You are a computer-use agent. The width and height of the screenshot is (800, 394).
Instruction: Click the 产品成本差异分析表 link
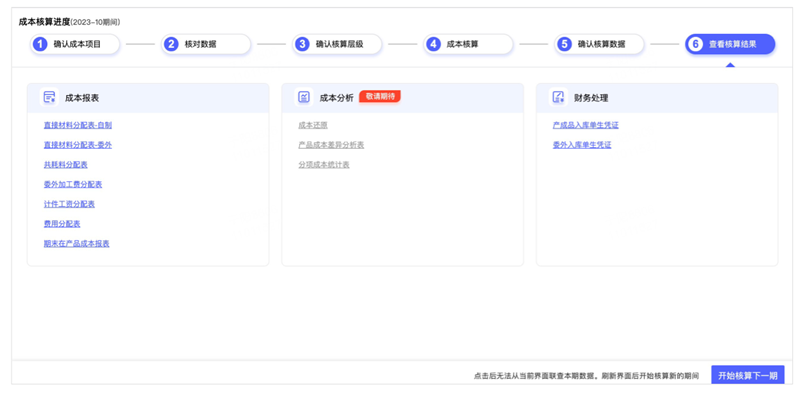coord(331,145)
